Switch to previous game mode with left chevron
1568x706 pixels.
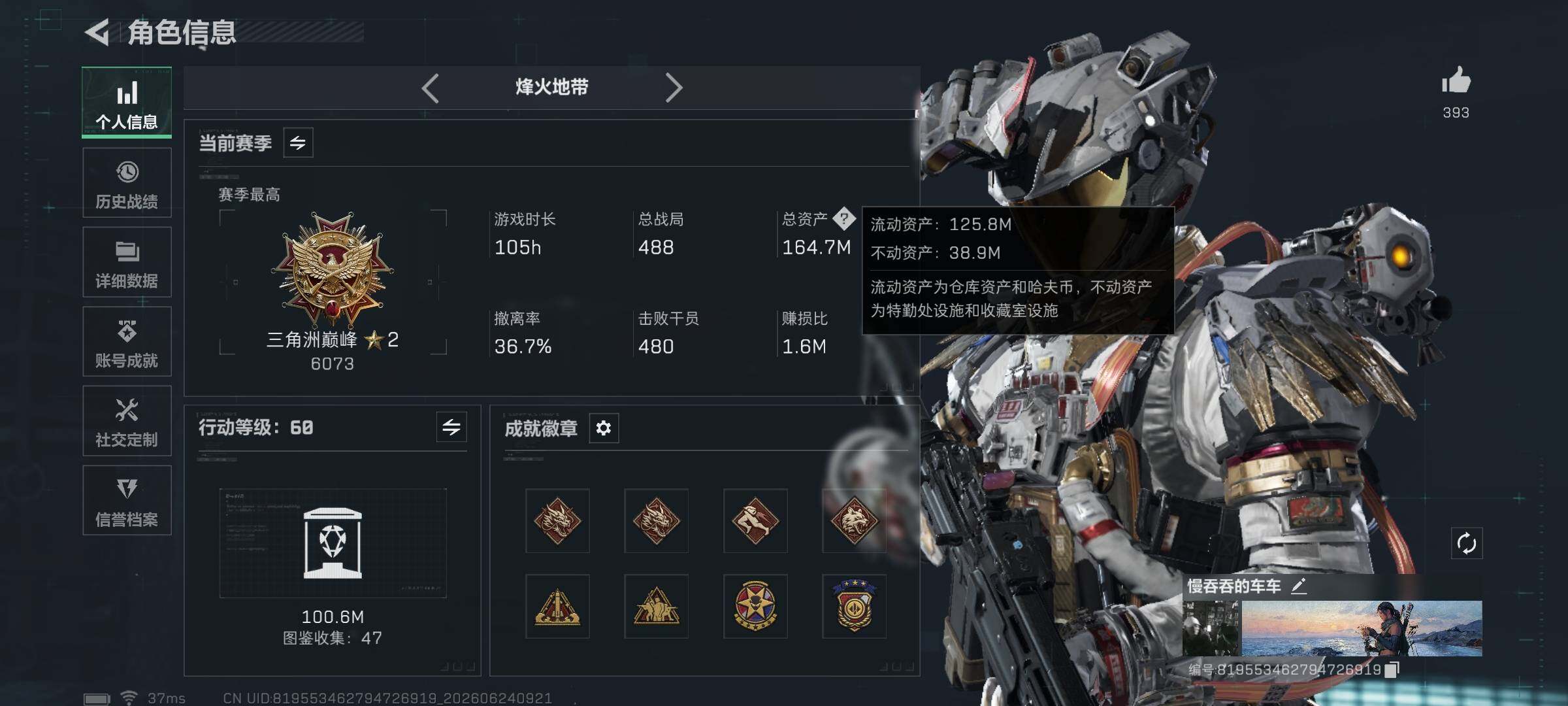click(431, 88)
